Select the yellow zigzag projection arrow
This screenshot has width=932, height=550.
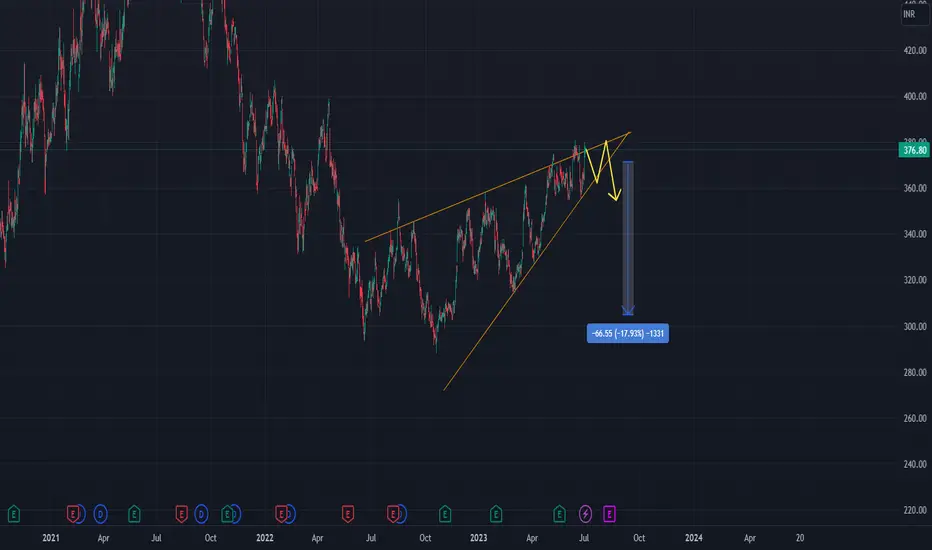pyautogui.click(x=603, y=169)
